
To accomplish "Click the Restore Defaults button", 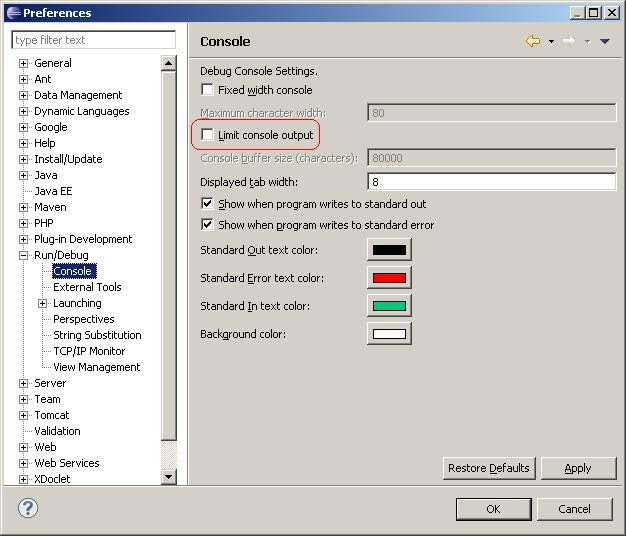I will tap(489, 468).
